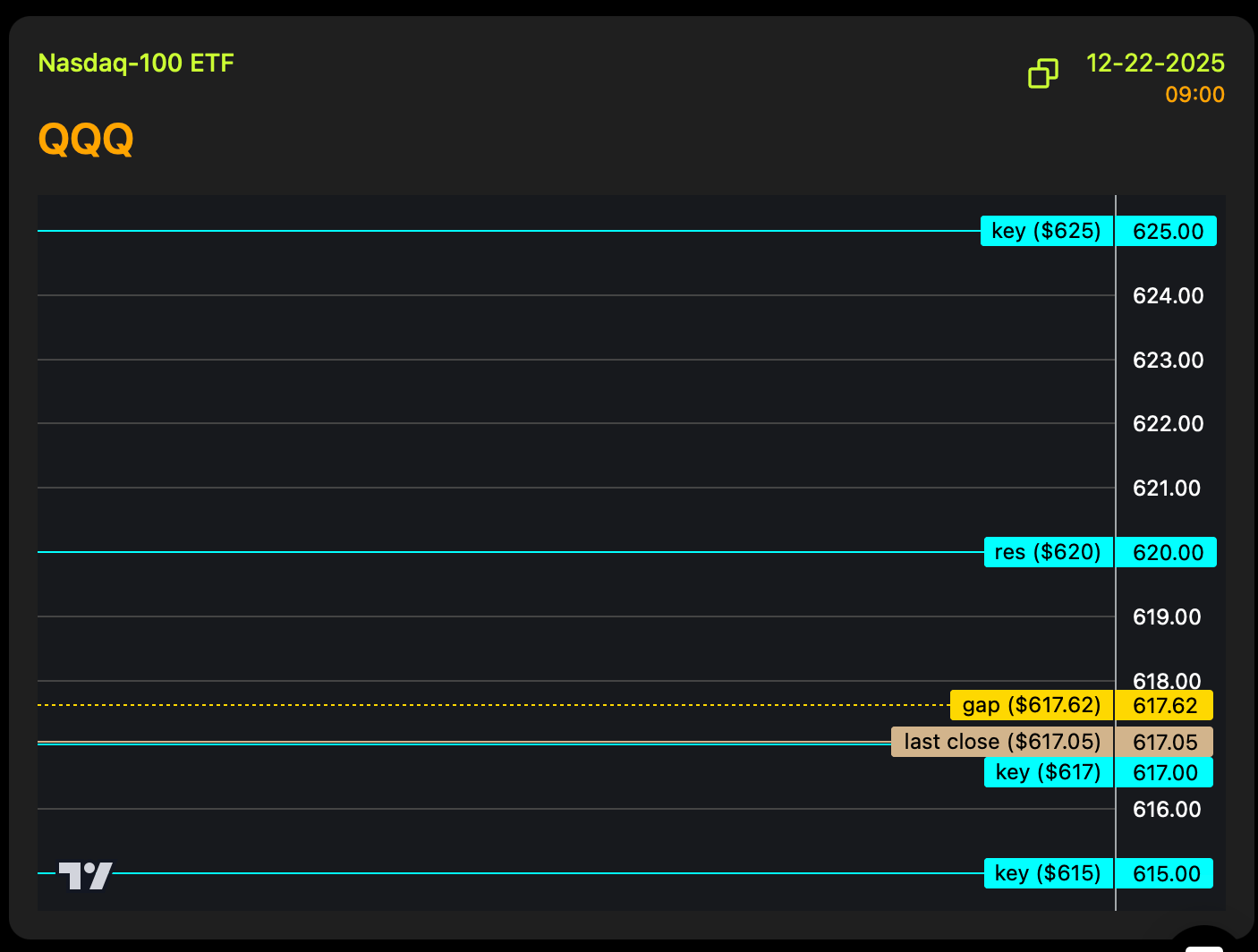Select the key ($617) level label
Screen dimensions: 1258x952
click(1048, 772)
